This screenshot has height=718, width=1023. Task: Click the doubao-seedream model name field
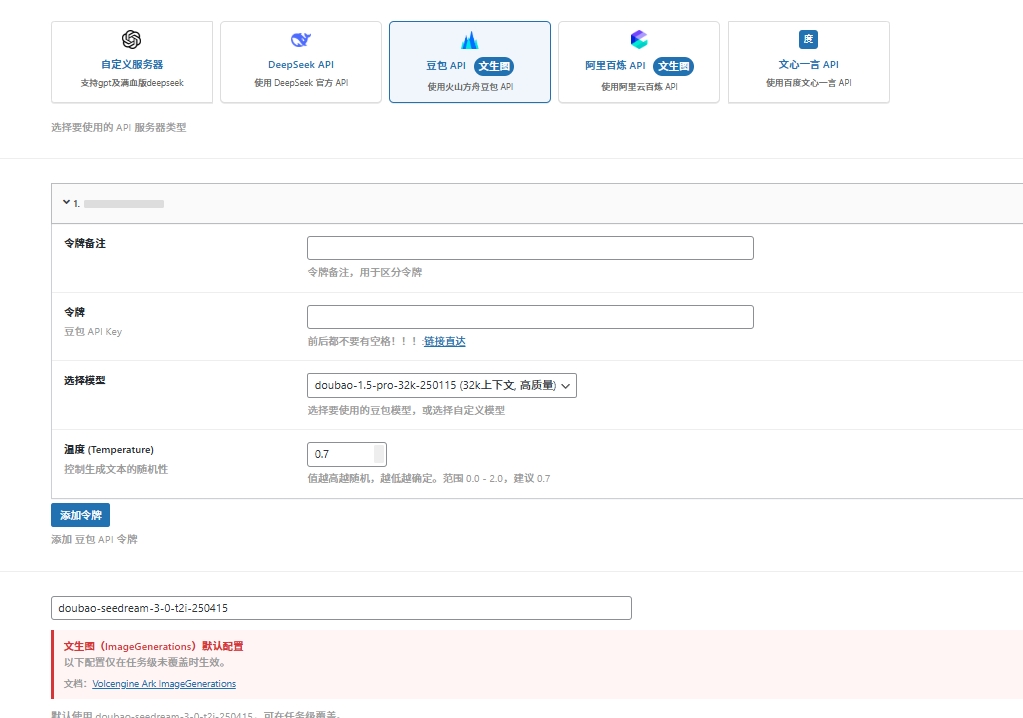point(341,607)
